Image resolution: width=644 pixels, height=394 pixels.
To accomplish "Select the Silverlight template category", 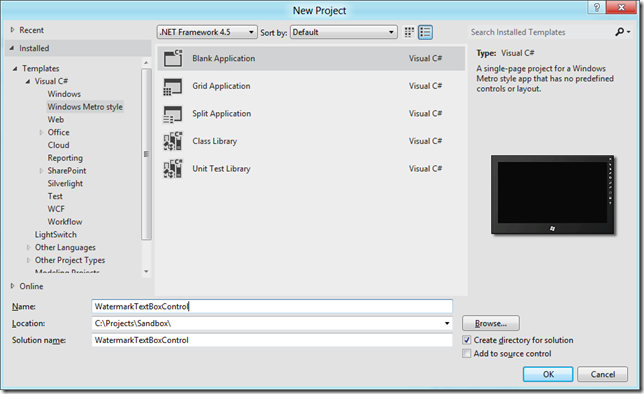I will click(x=65, y=183).
